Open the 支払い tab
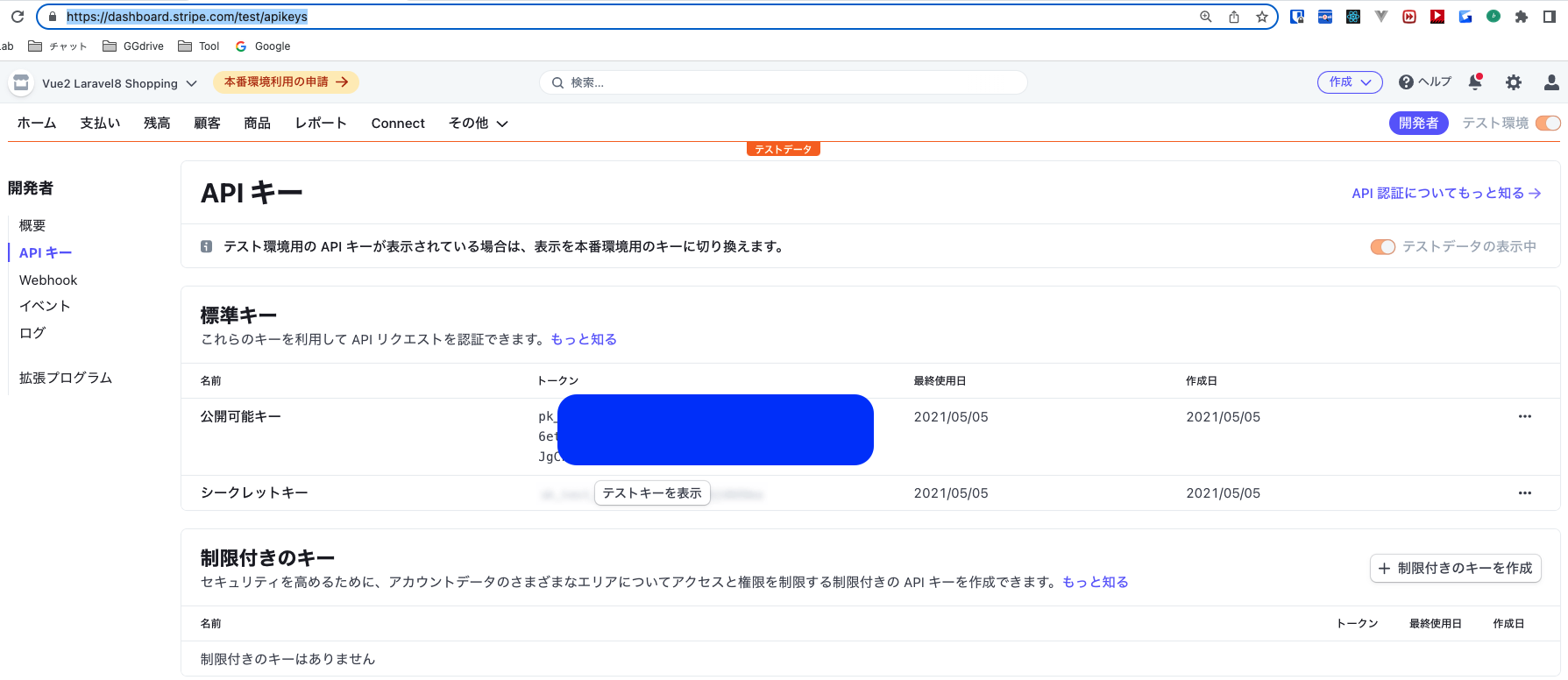 pyautogui.click(x=100, y=124)
